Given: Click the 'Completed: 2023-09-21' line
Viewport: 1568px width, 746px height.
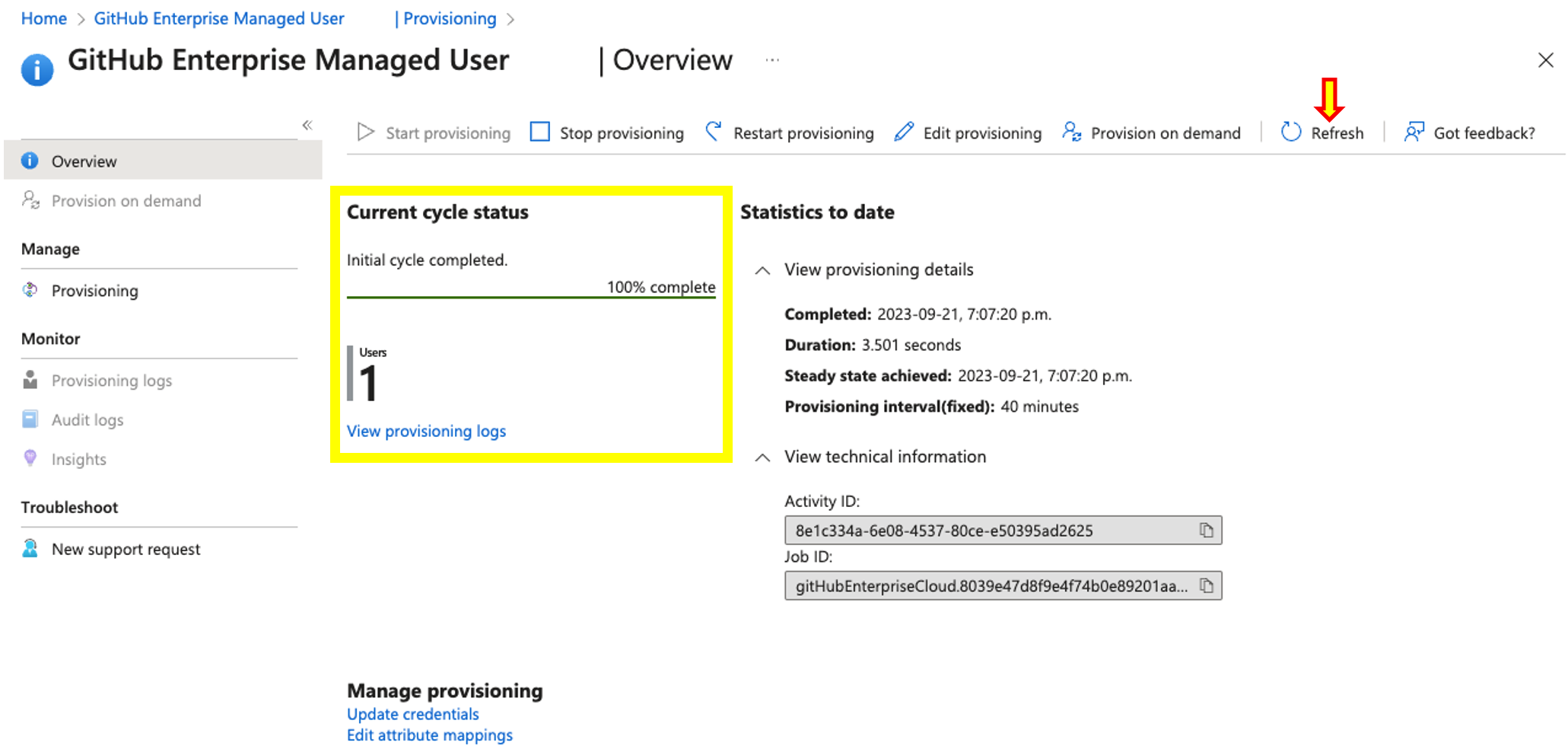Looking at the screenshot, I should 918,314.
